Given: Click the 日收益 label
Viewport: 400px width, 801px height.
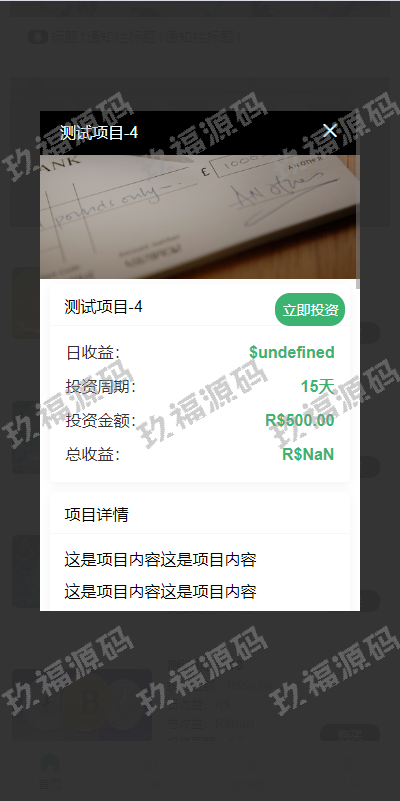Looking at the screenshot, I should click(x=92, y=352).
